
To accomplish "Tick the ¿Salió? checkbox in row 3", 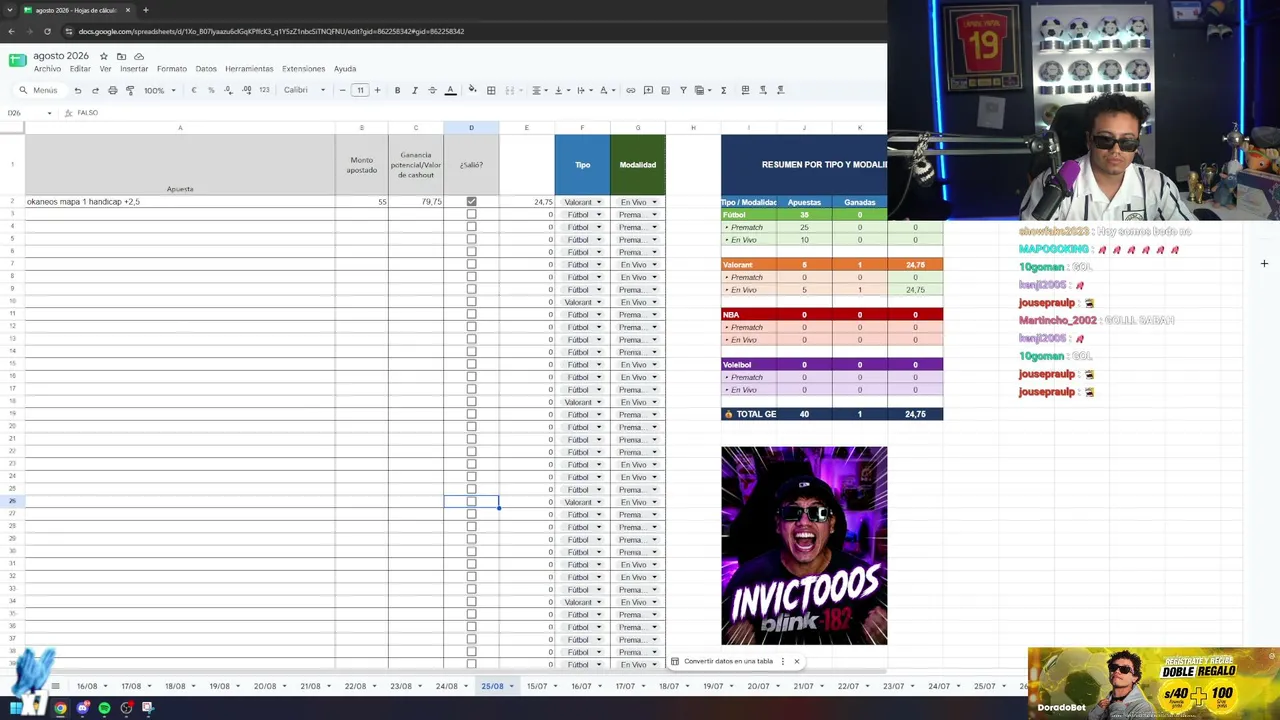I will (x=471, y=214).
